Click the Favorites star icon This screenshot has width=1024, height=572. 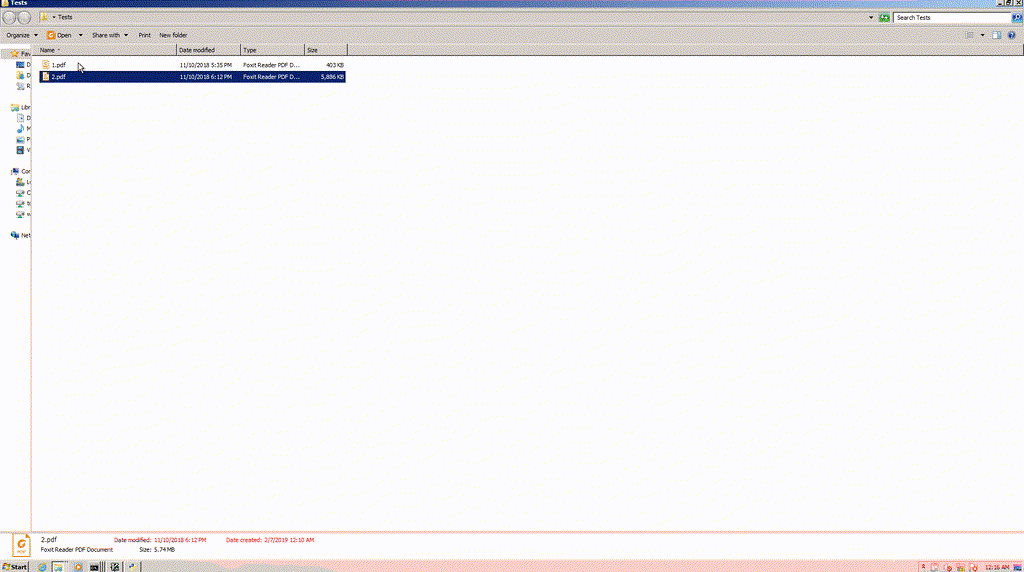click(x=14, y=54)
